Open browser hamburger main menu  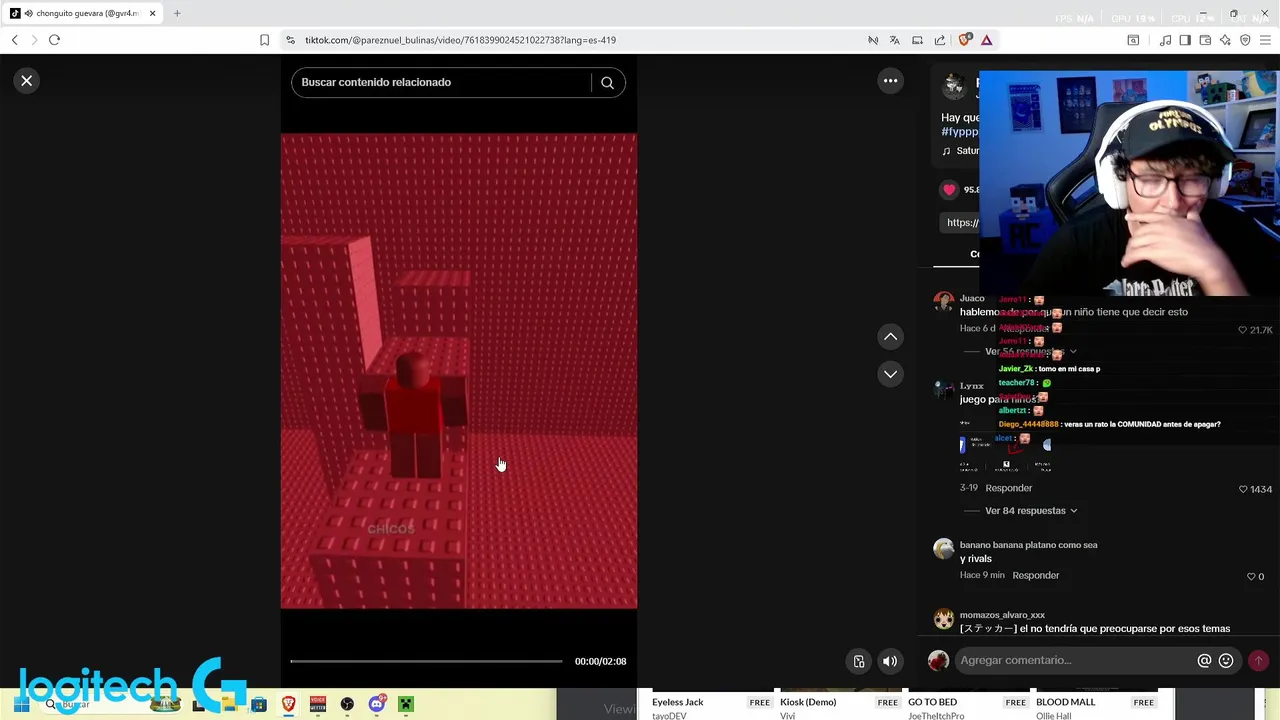click(1266, 40)
